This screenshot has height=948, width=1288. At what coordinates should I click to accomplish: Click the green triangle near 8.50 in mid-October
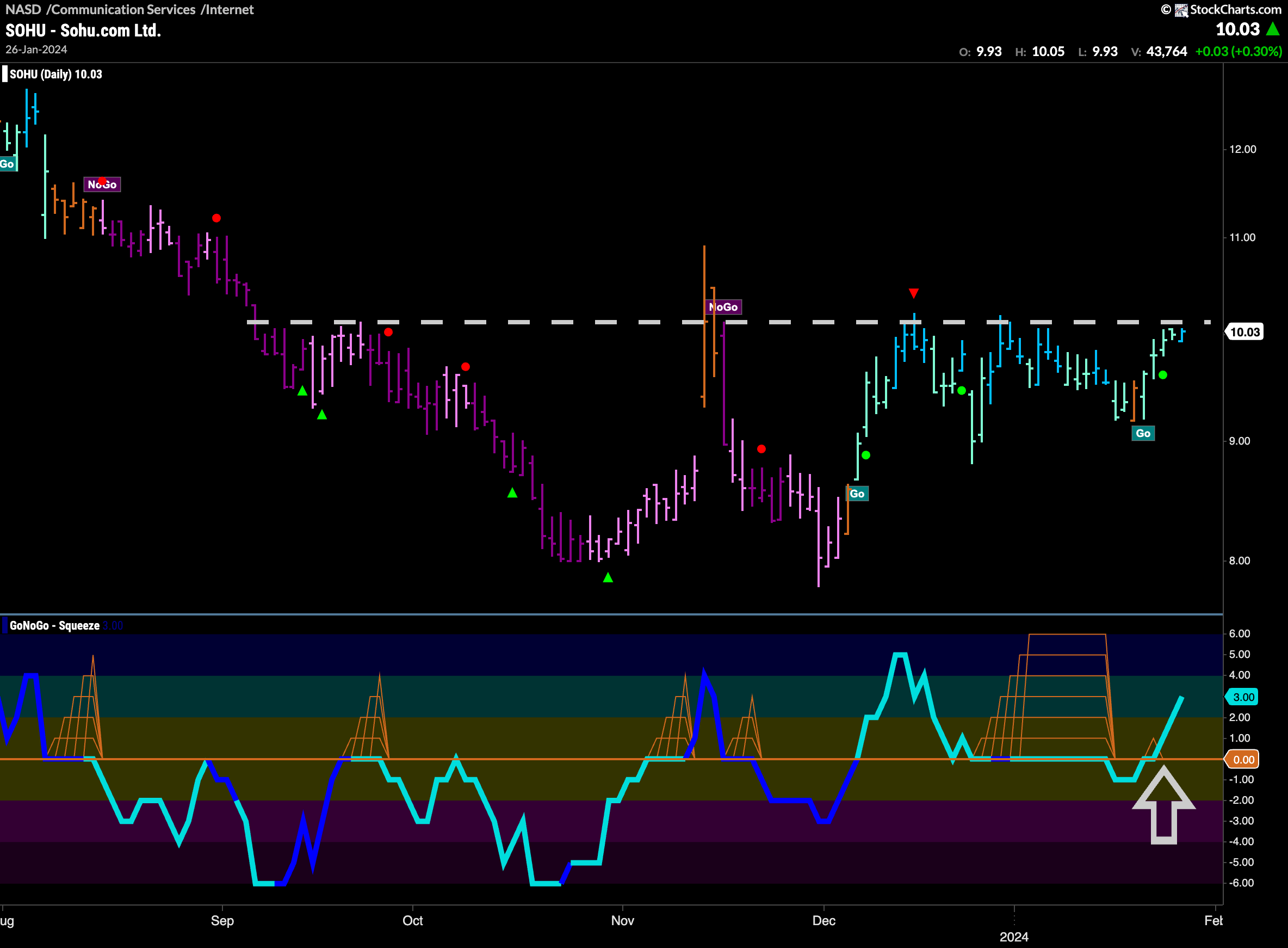(x=512, y=493)
